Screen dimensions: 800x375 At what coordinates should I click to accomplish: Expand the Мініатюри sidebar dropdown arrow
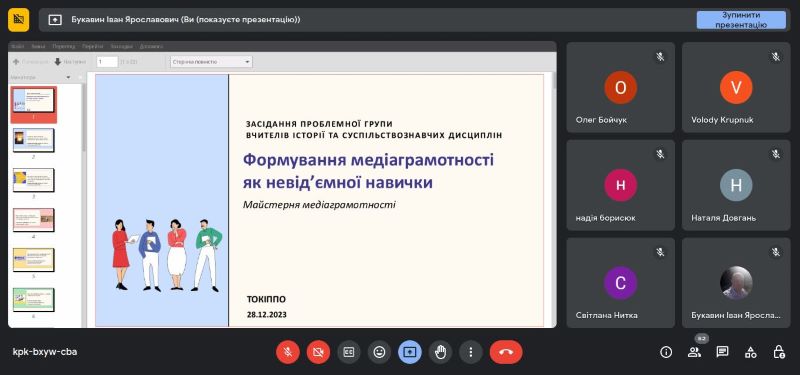(68, 78)
